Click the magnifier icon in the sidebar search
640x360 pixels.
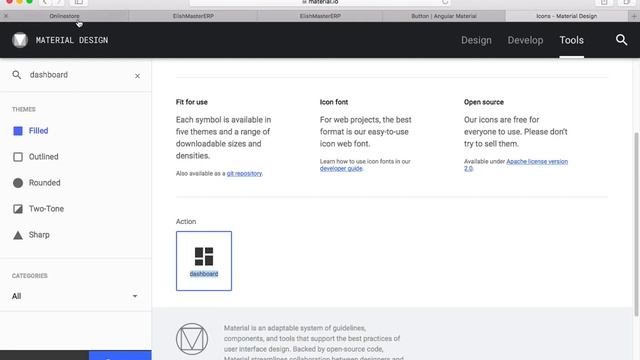(16, 75)
